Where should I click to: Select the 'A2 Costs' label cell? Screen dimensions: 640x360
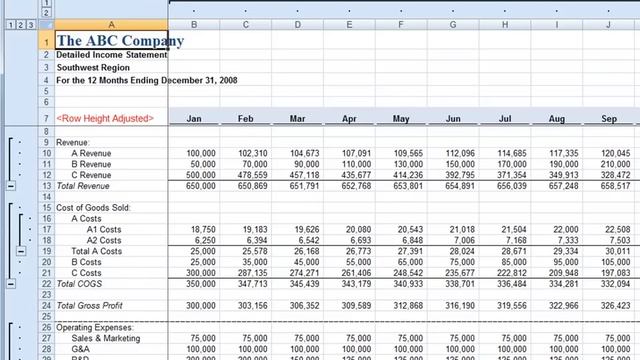point(111,240)
